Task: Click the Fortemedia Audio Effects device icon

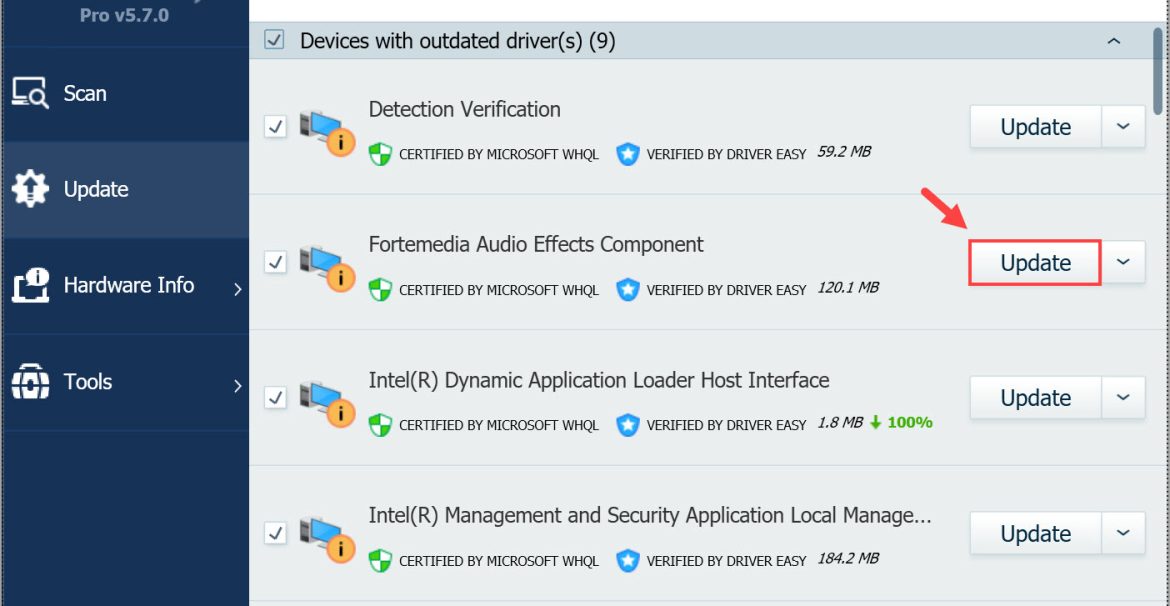Action: click(x=326, y=269)
